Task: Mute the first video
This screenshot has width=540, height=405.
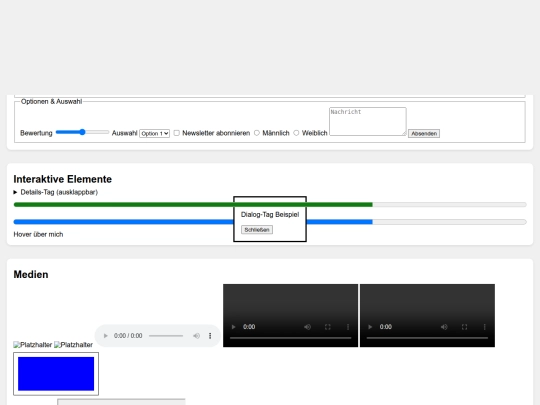Action: coord(307,327)
